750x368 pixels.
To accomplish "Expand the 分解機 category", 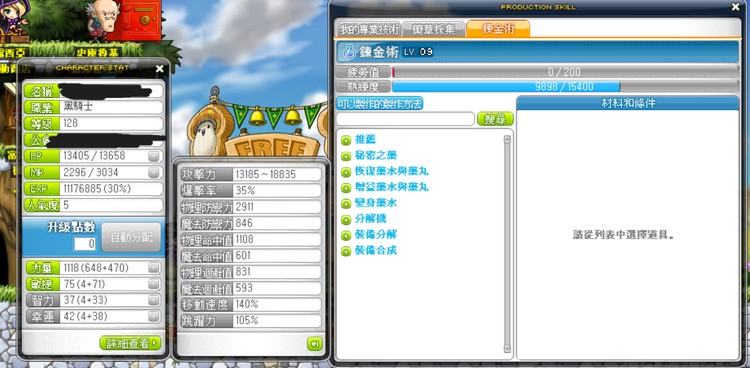I will (x=346, y=220).
